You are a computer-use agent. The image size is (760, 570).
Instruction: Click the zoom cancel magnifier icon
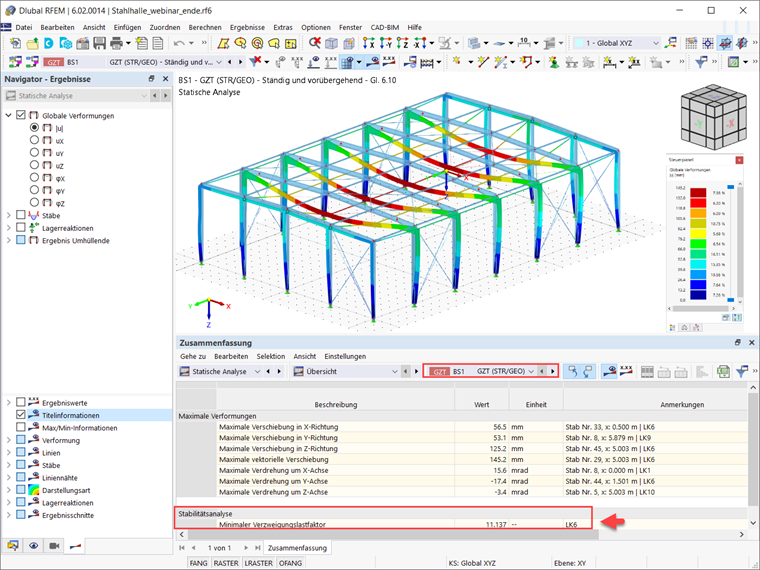(315, 43)
